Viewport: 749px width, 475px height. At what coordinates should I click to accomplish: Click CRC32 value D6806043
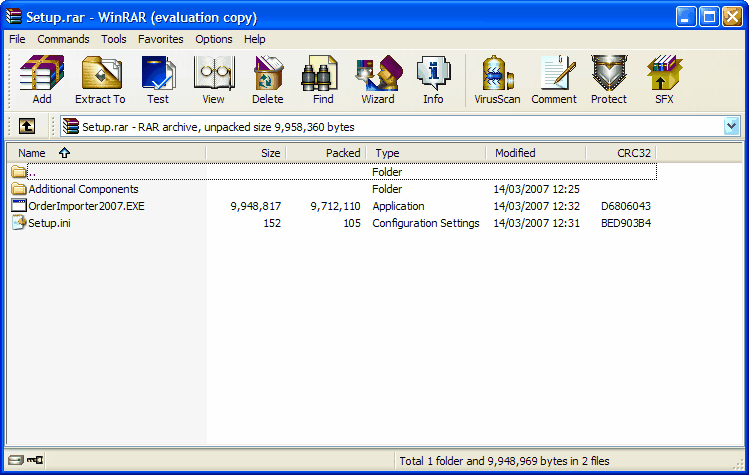626,206
